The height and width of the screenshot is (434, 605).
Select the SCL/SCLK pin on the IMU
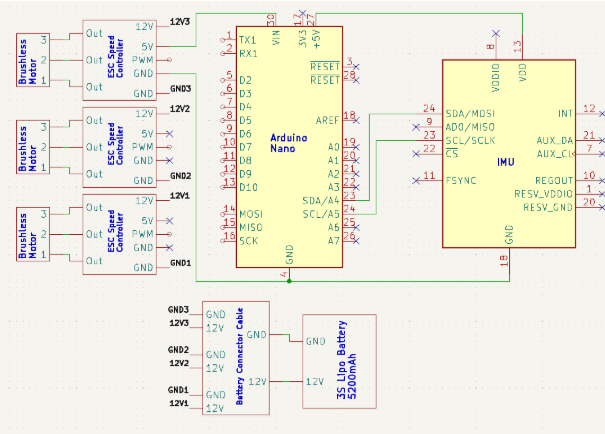(470, 140)
